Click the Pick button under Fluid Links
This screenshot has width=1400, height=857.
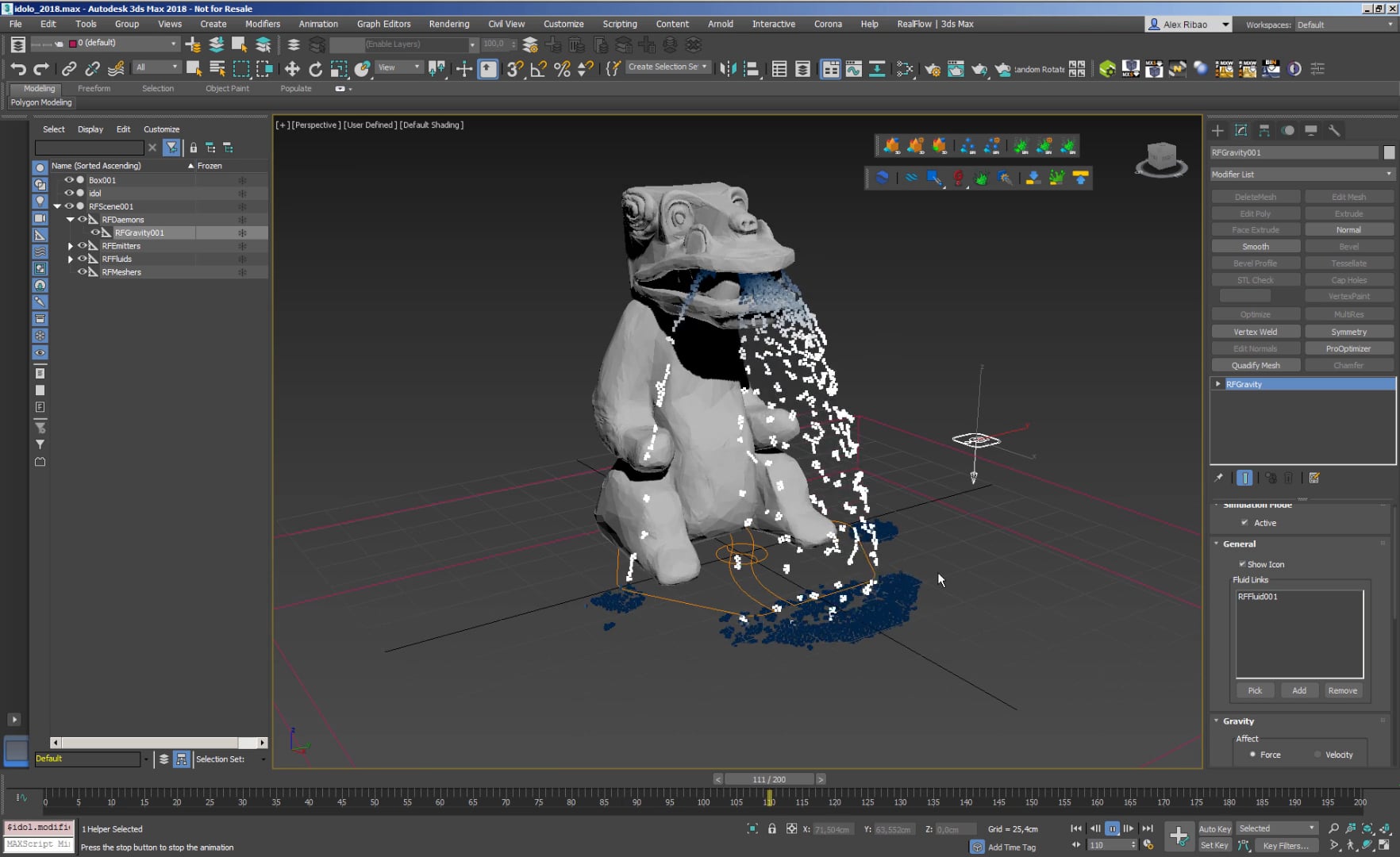point(1256,690)
